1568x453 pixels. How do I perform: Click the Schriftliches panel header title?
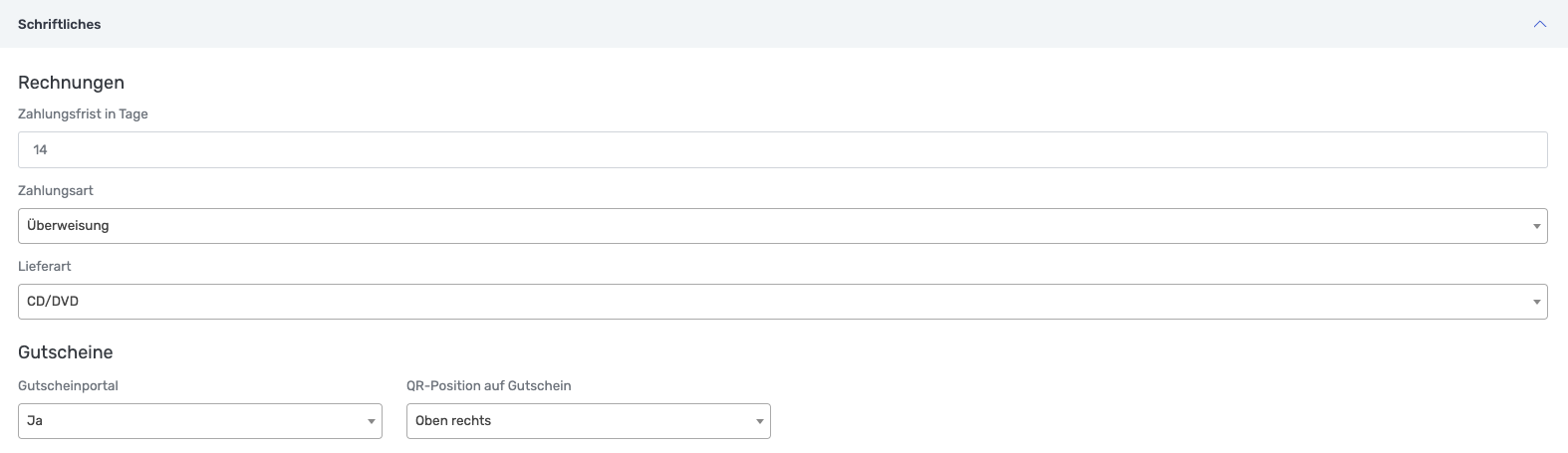60,24
